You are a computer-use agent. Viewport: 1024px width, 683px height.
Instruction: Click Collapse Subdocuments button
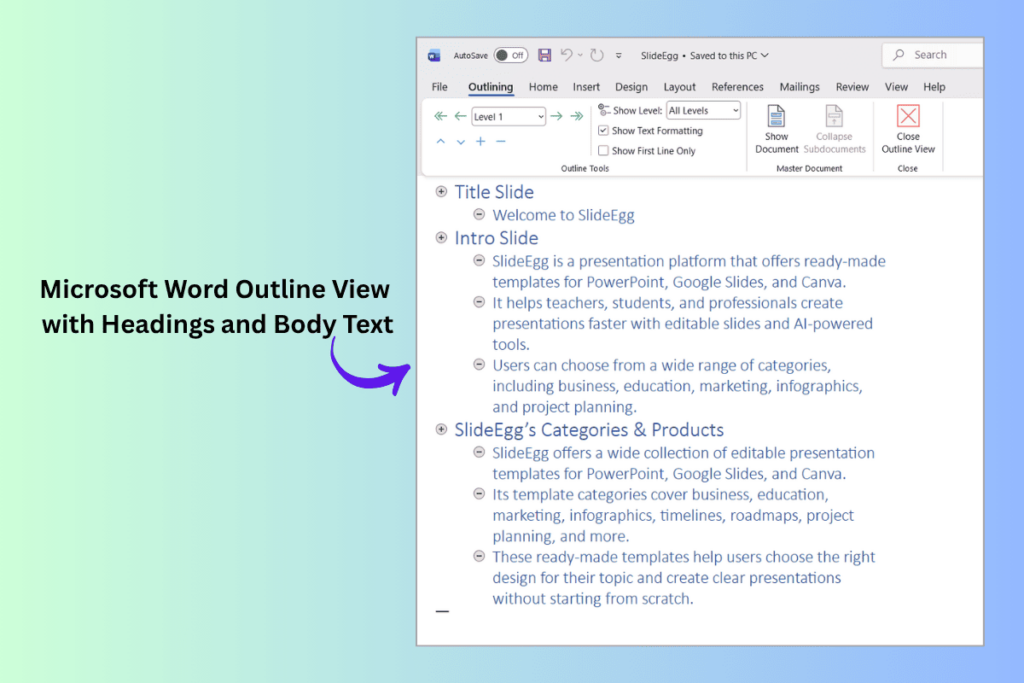834,129
